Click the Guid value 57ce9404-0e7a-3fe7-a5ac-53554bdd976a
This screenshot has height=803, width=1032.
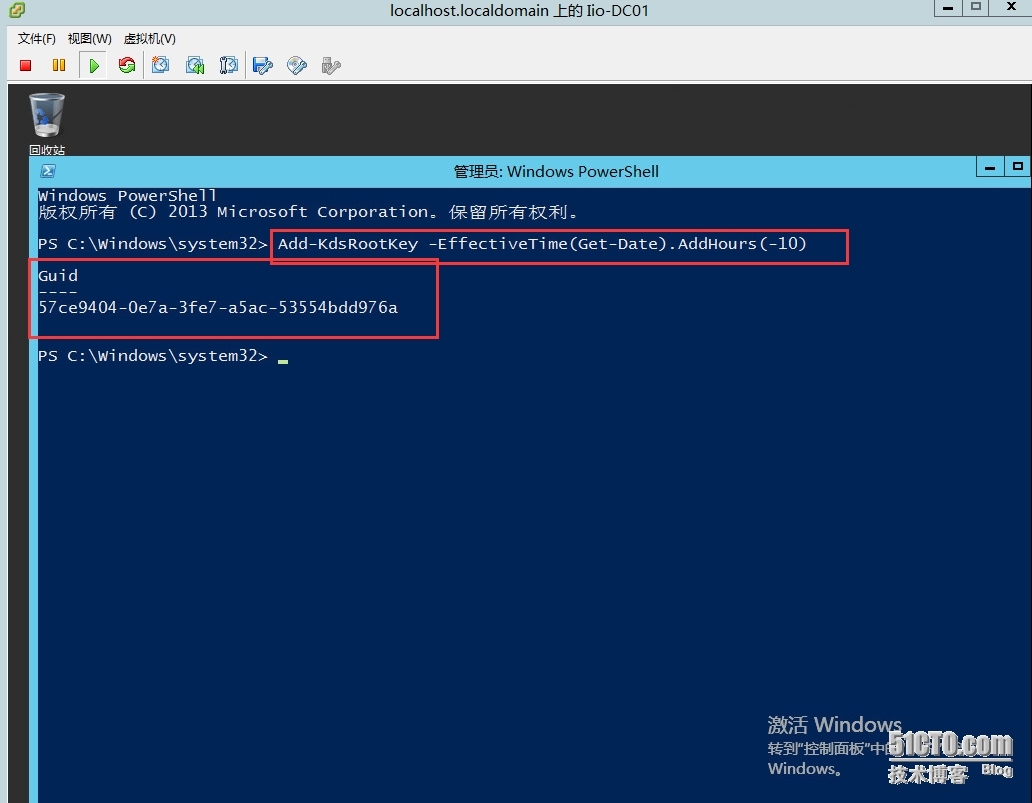(218, 307)
